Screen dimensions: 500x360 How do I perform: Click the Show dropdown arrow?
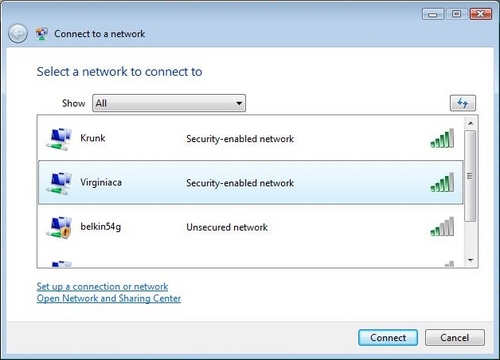pos(239,103)
